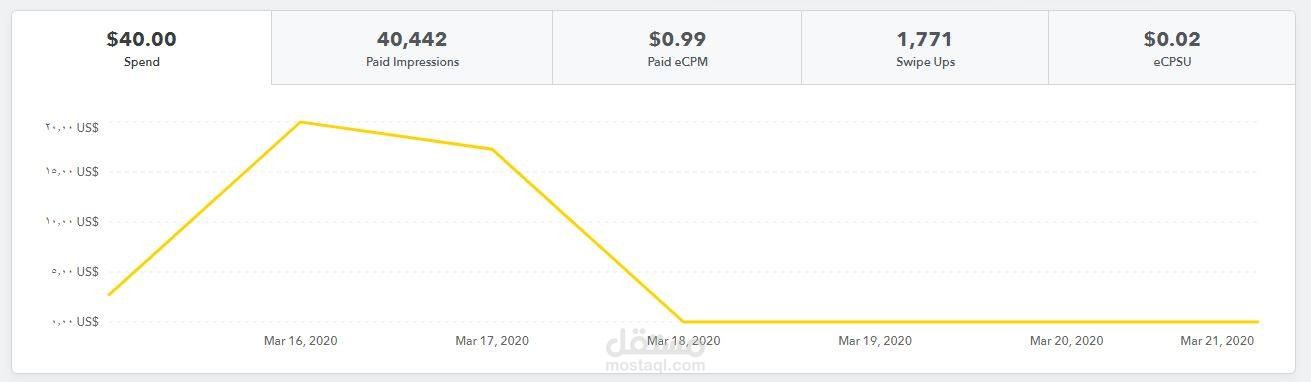Click the 40,442 impressions value

coord(412,39)
